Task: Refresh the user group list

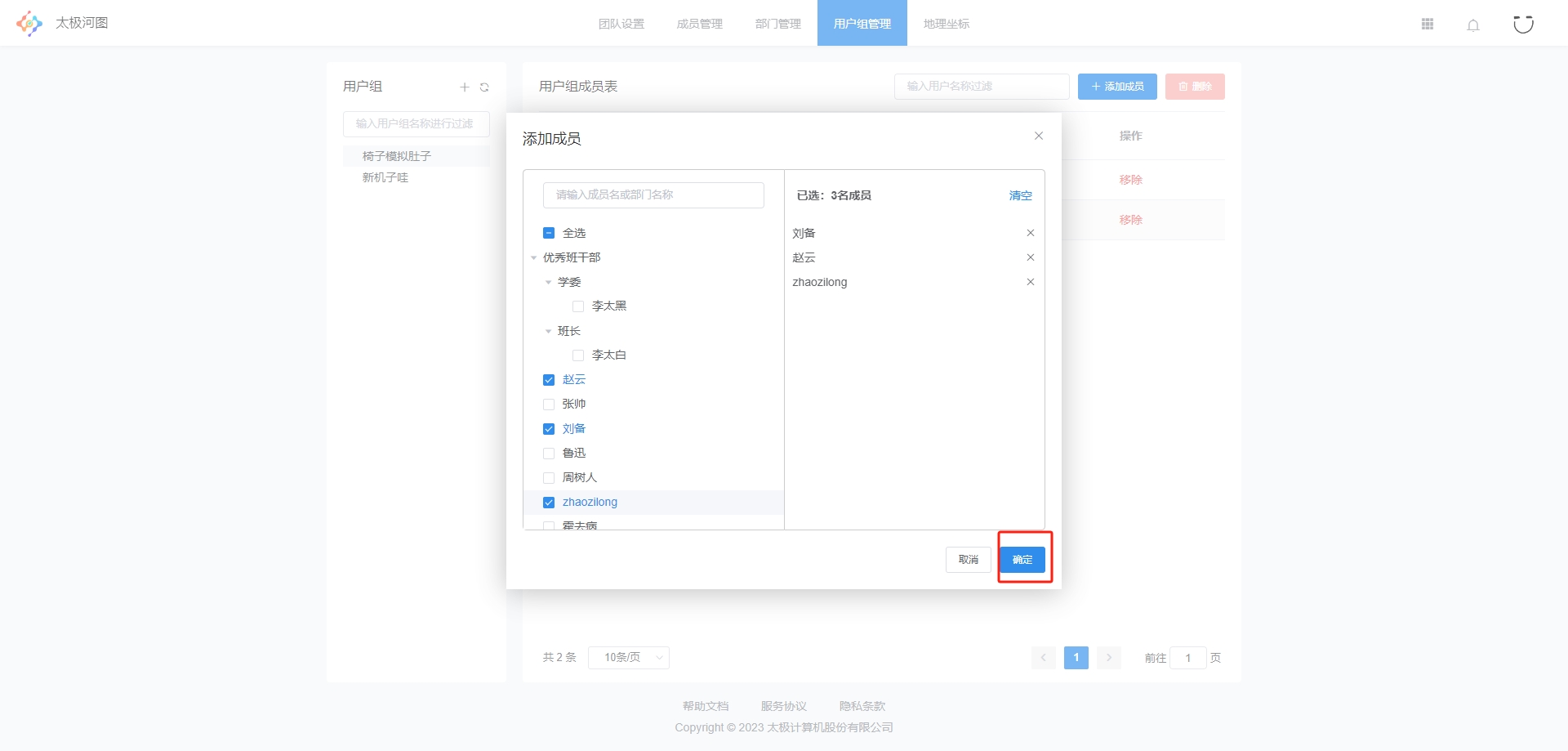Action: click(x=484, y=87)
